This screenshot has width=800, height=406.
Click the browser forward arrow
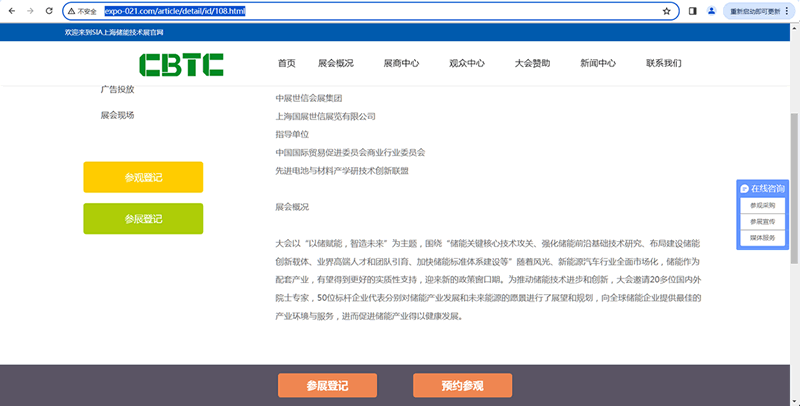(30, 11)
